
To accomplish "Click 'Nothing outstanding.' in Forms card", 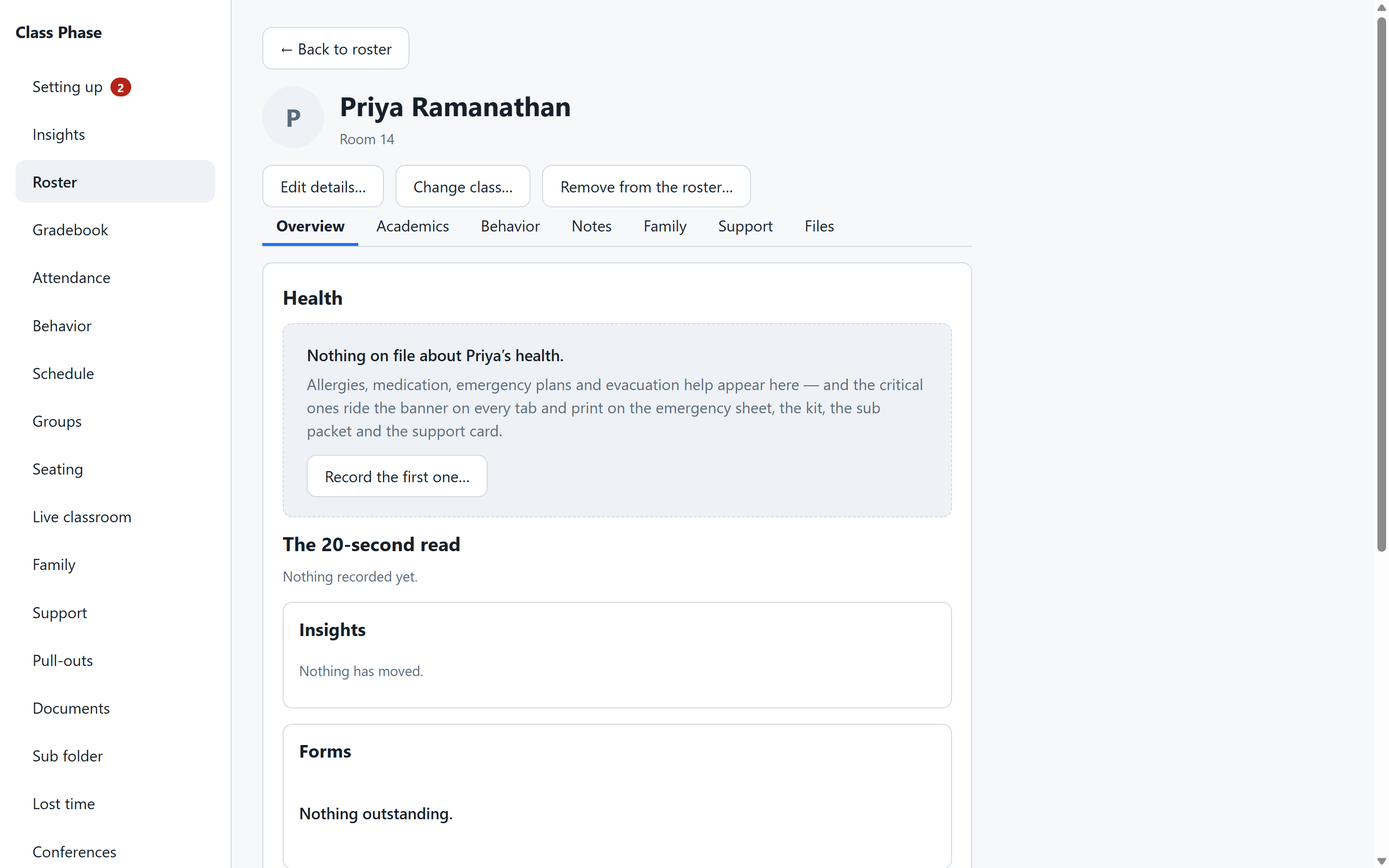I will [376, 814].
